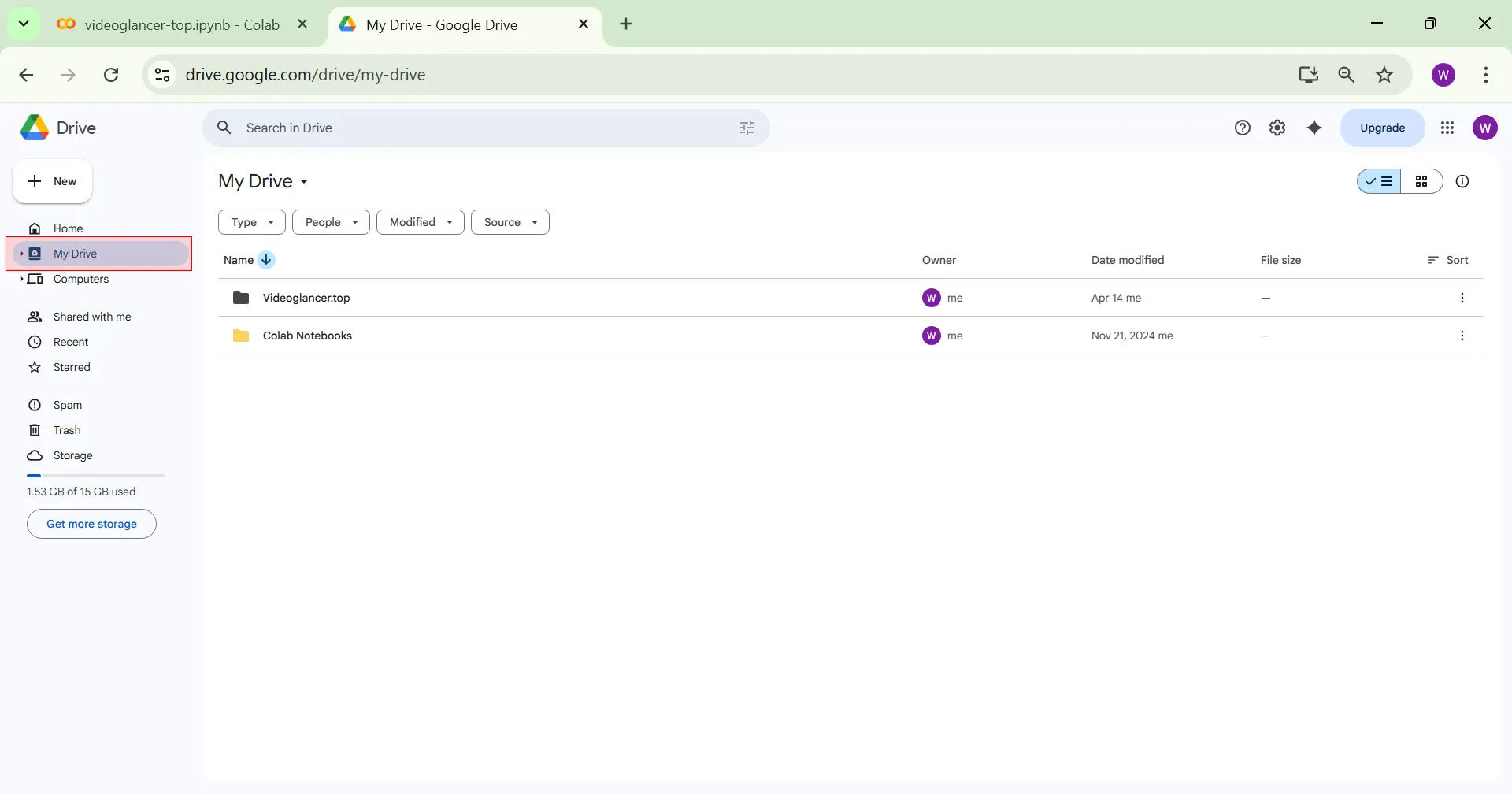Image resolution: width=1512 pixels, height=794 pixels.
Task: Open the Settings gear icon
Action: [x=1277, y=128]
